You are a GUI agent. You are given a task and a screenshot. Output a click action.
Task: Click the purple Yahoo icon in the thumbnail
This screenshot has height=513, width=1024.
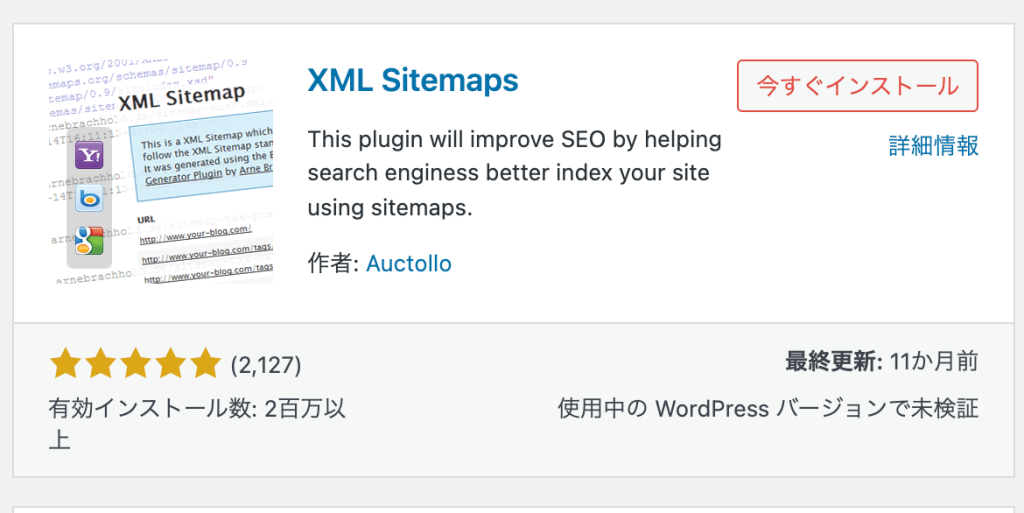tap(90, 155)
